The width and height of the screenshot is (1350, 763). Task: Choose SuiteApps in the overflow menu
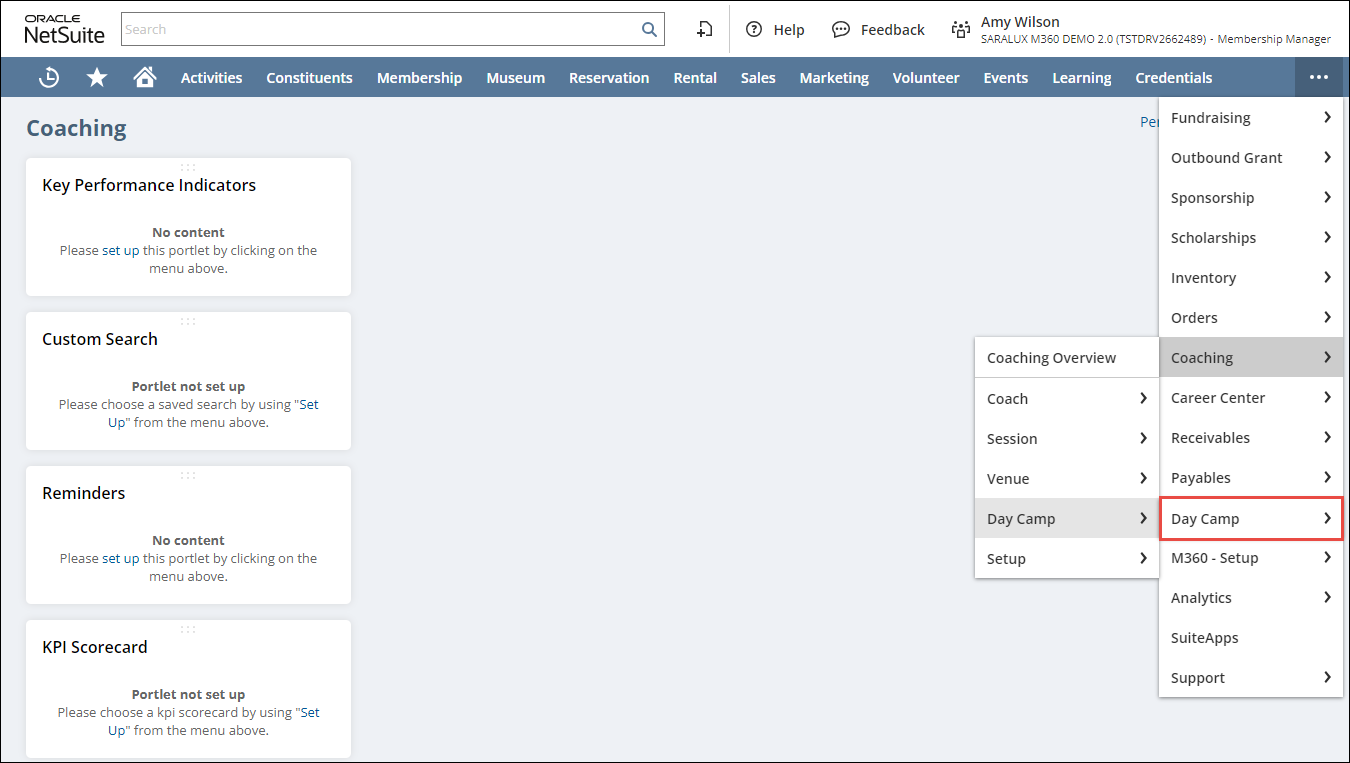tap(1204, 638)
